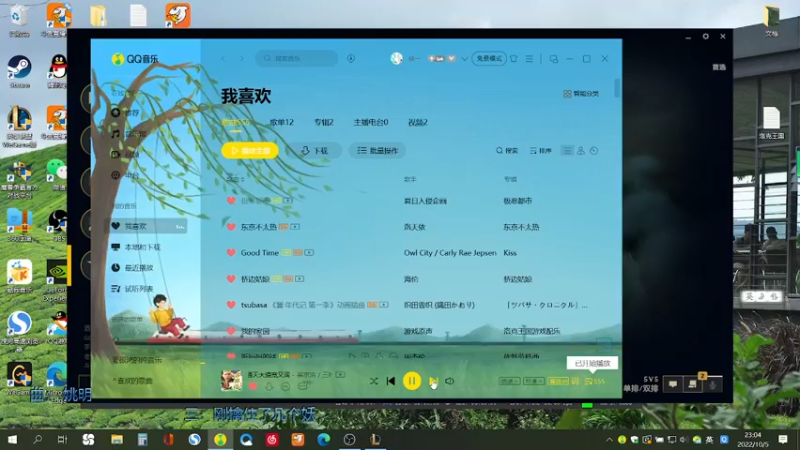This screenshot has height=450, width=800.
Task: Switch to the 视频2 tab
Action: coord(417,122)
